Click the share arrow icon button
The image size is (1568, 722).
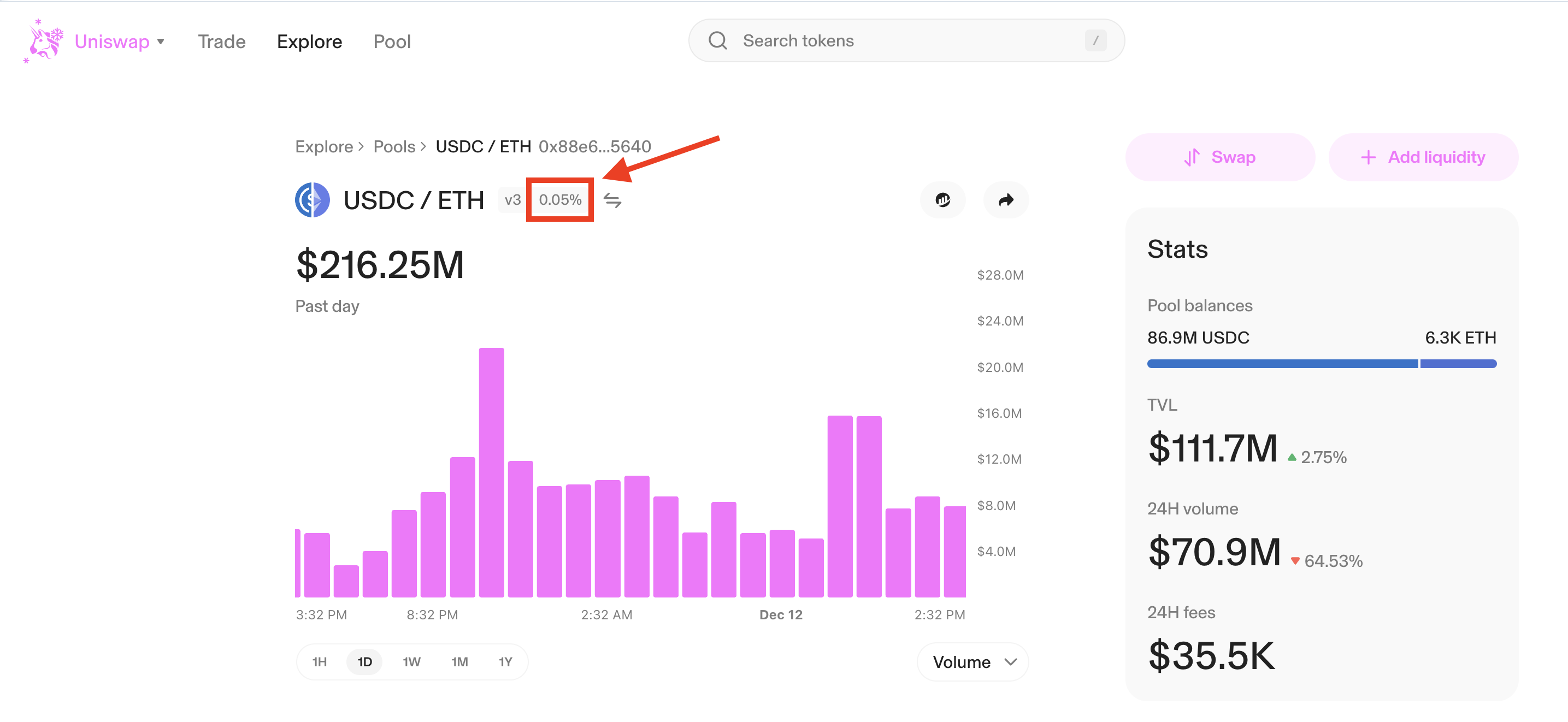(1006, 199)
